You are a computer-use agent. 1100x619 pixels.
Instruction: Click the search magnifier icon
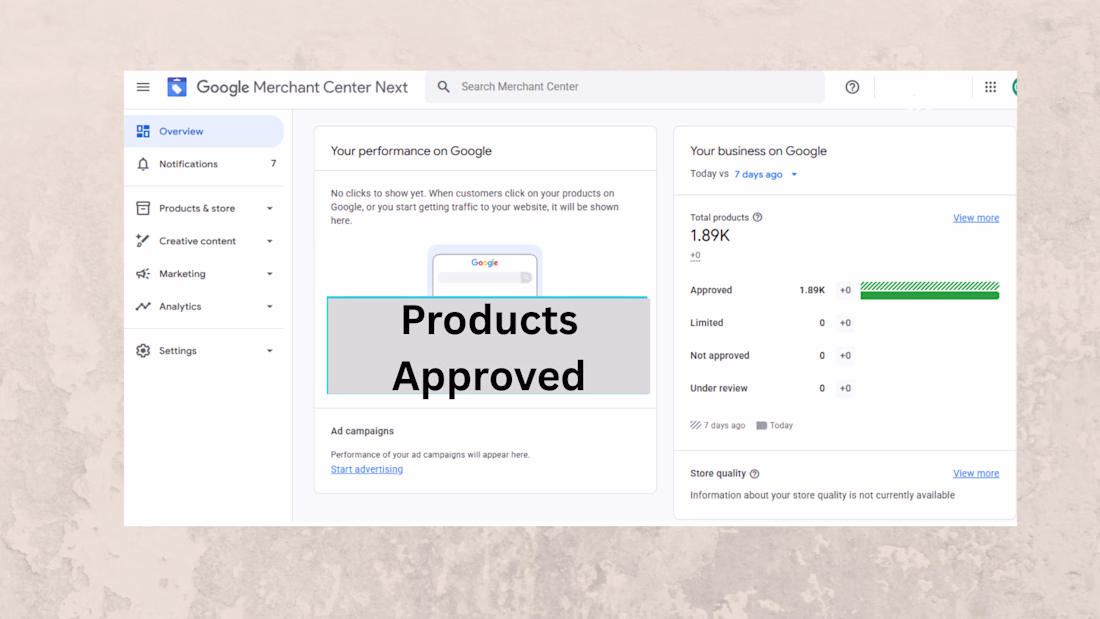point(443,87)
